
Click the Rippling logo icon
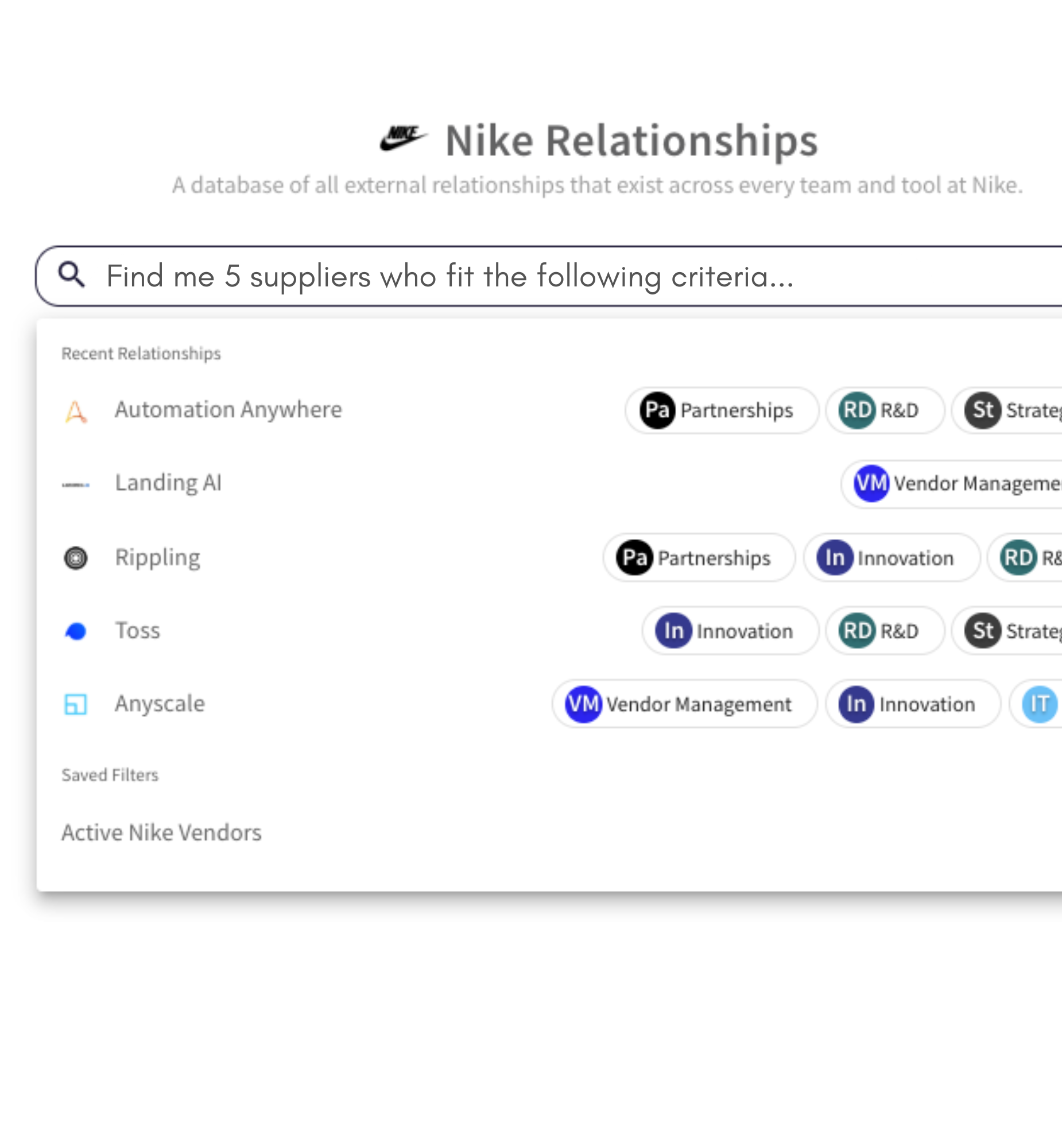[x=76, y=558]
